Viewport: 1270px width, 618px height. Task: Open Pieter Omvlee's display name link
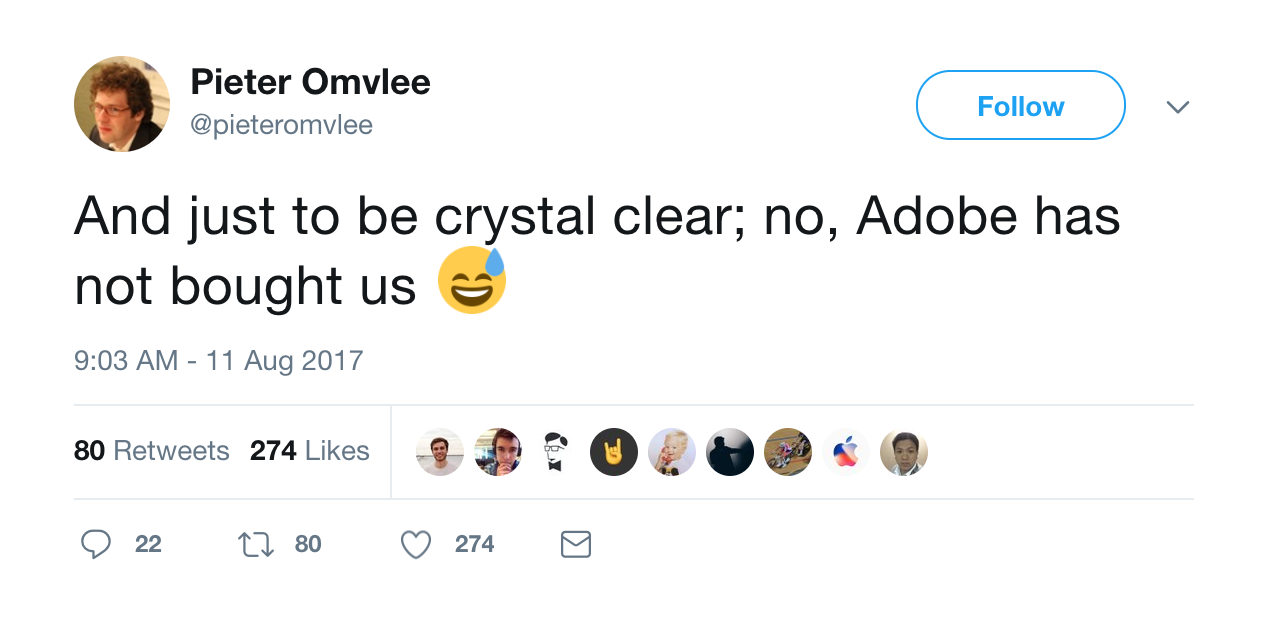310,82
